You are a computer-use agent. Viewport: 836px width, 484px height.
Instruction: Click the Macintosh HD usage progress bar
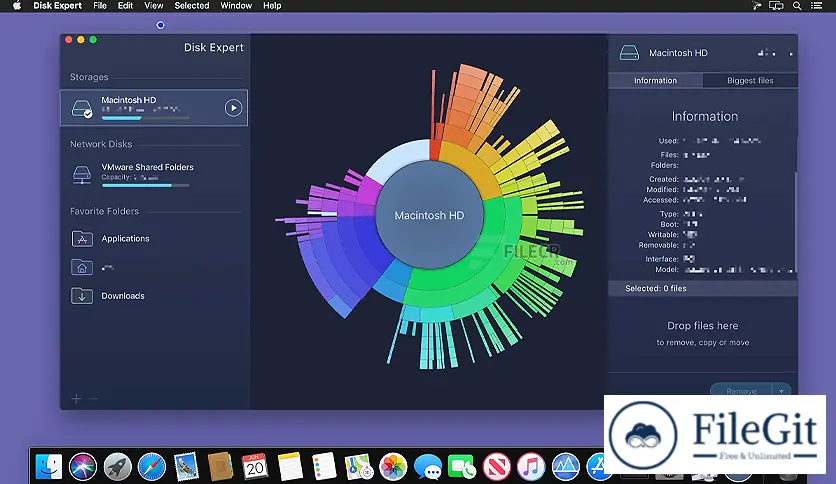pos(146,118)
